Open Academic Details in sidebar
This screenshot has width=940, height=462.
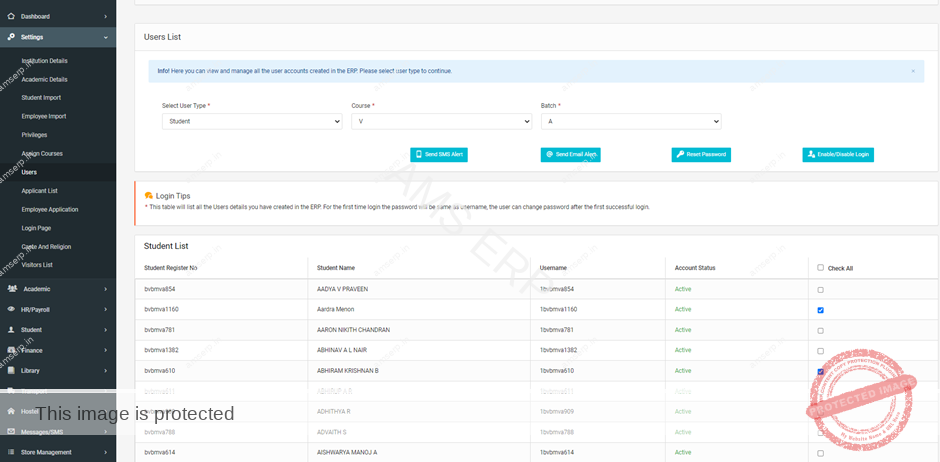tap(44, 79)
